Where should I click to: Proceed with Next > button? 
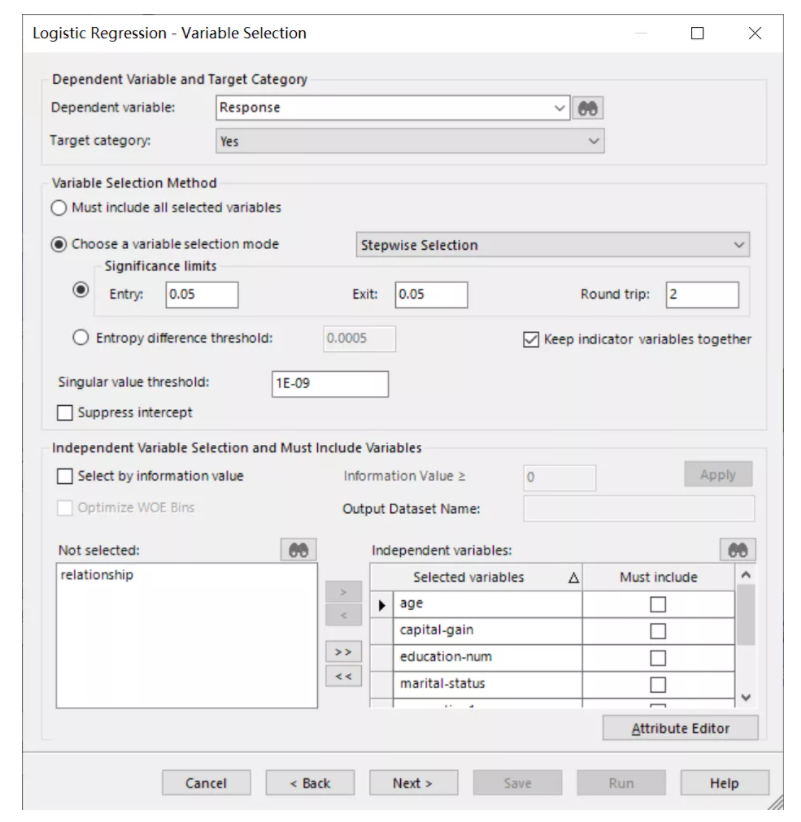(413, 783)
